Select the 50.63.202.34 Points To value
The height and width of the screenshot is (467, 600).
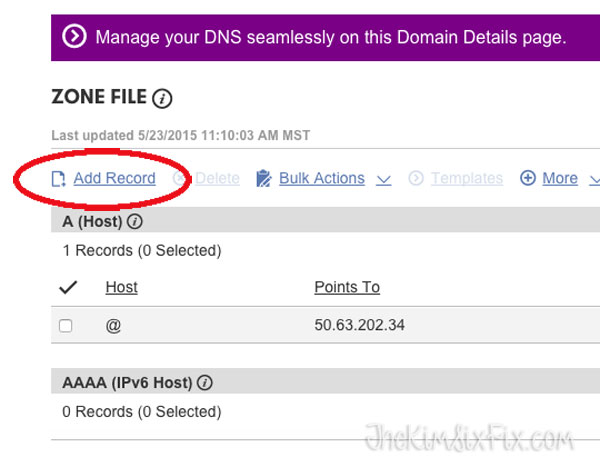361,326
